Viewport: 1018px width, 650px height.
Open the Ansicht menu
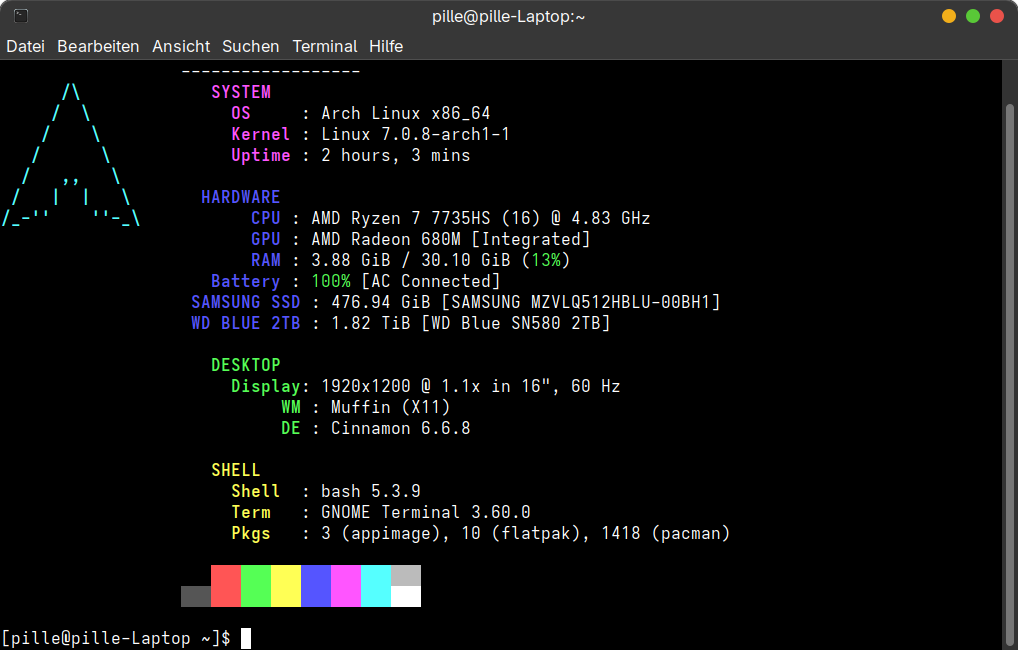[180, 46]
